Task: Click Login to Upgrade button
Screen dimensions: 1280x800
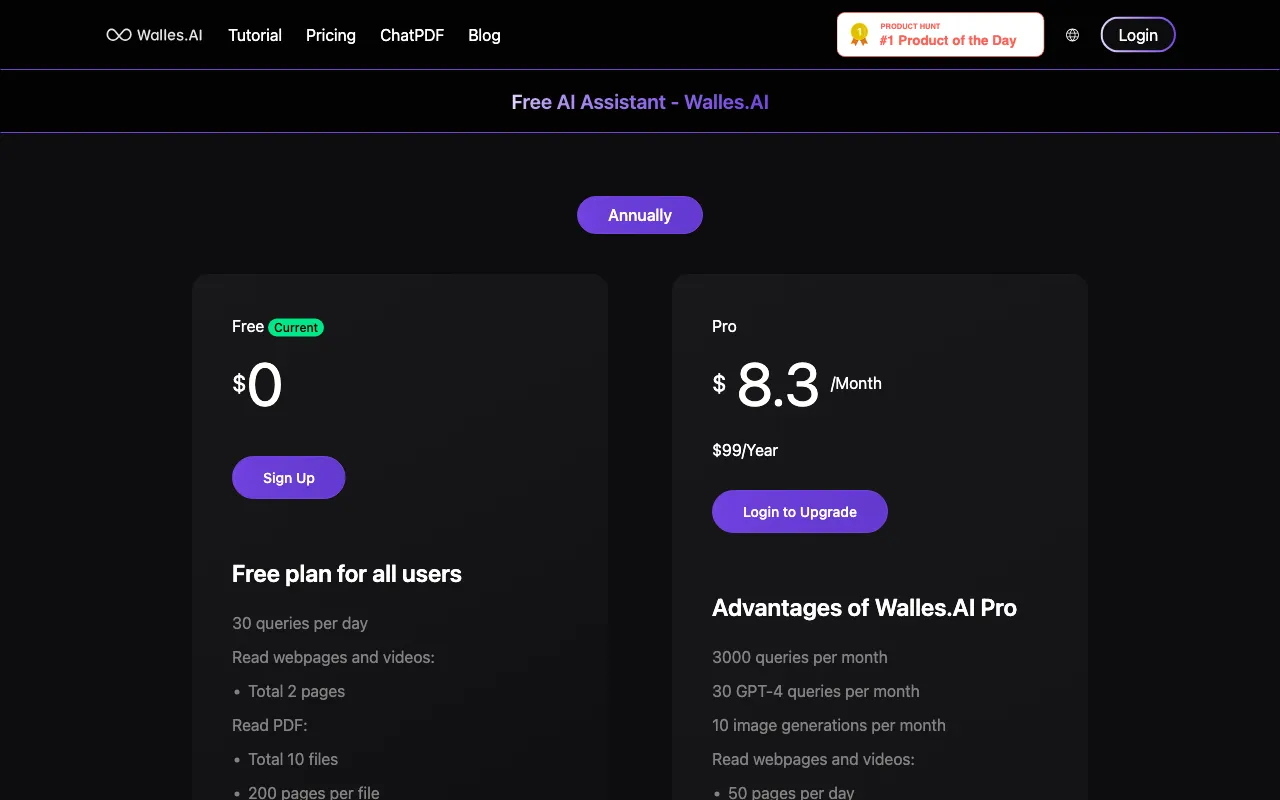Action: click(800, 512)
